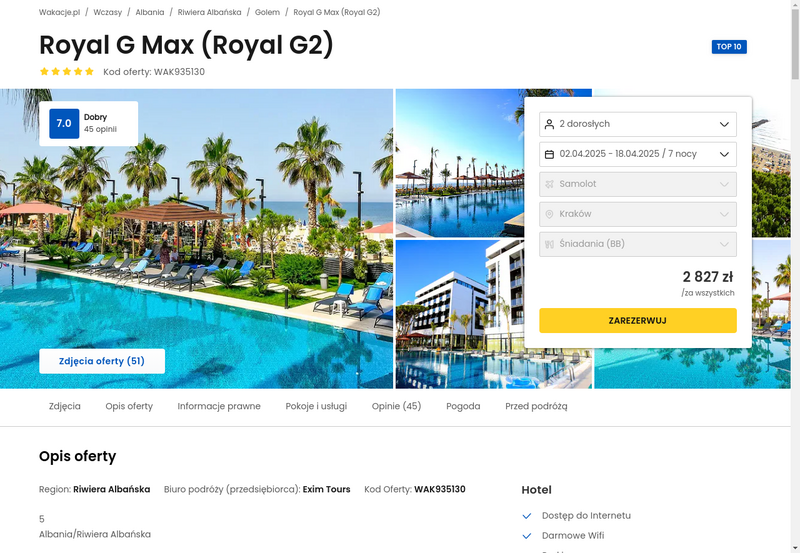This screenshot has width=800, height=553.
Task: Click the location pin icon beside Kraków
Action: (549, 214)
